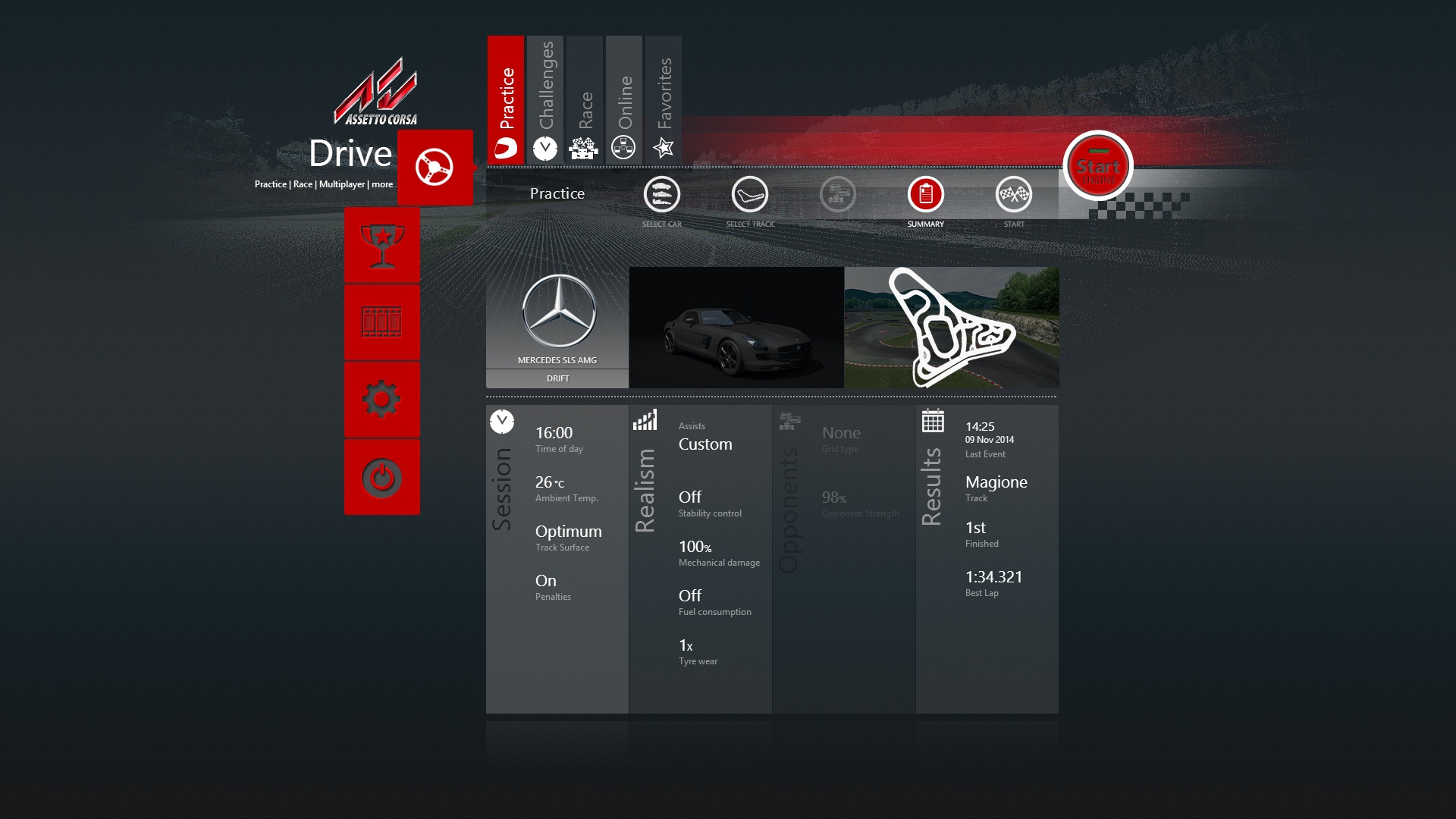This screenshot has width=1456, height=819.
Task: Click the red power exit tile
Action: pyautogui.click(x=381, y=477)
